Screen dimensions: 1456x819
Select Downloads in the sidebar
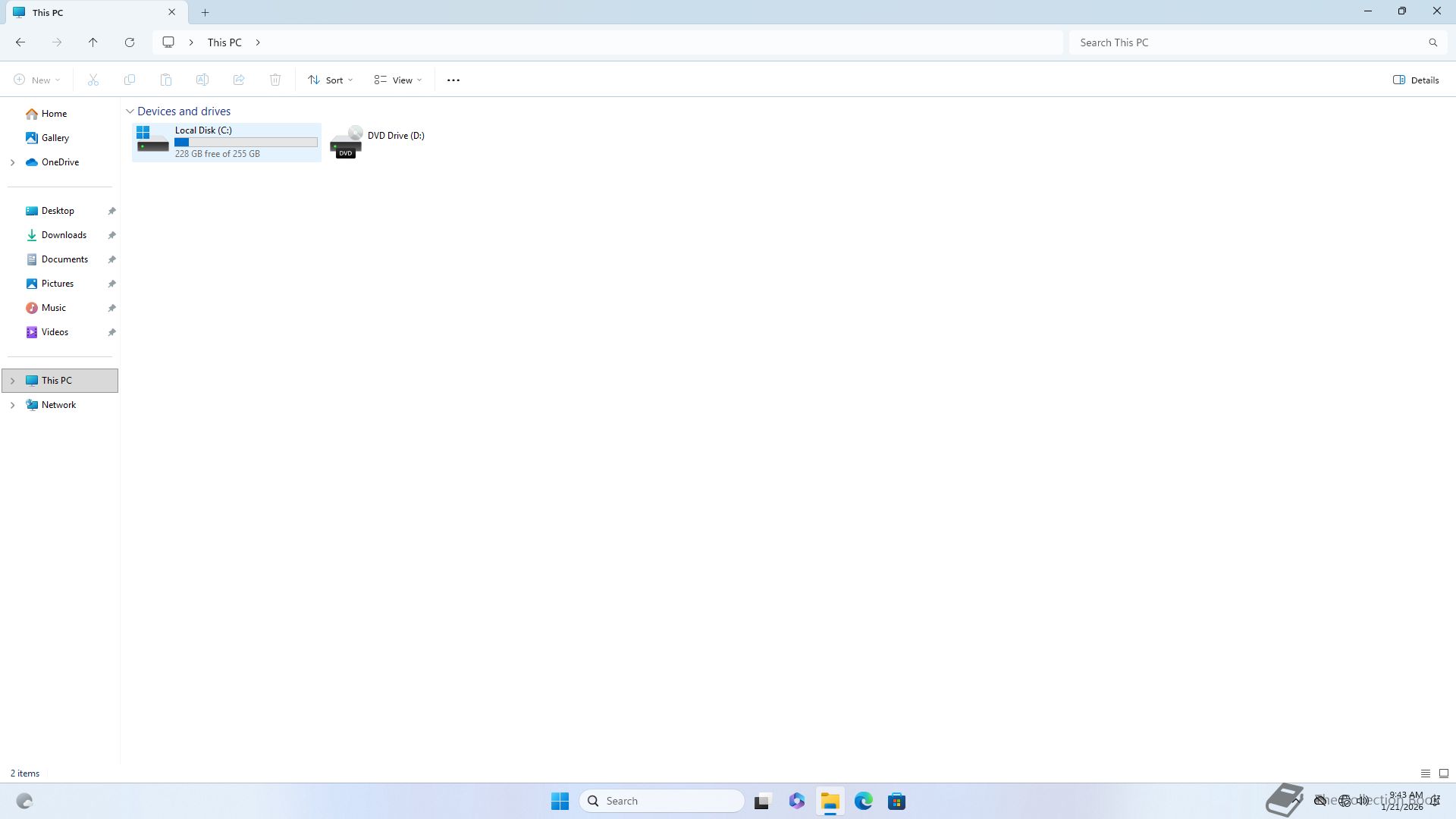tap(64, 235)
